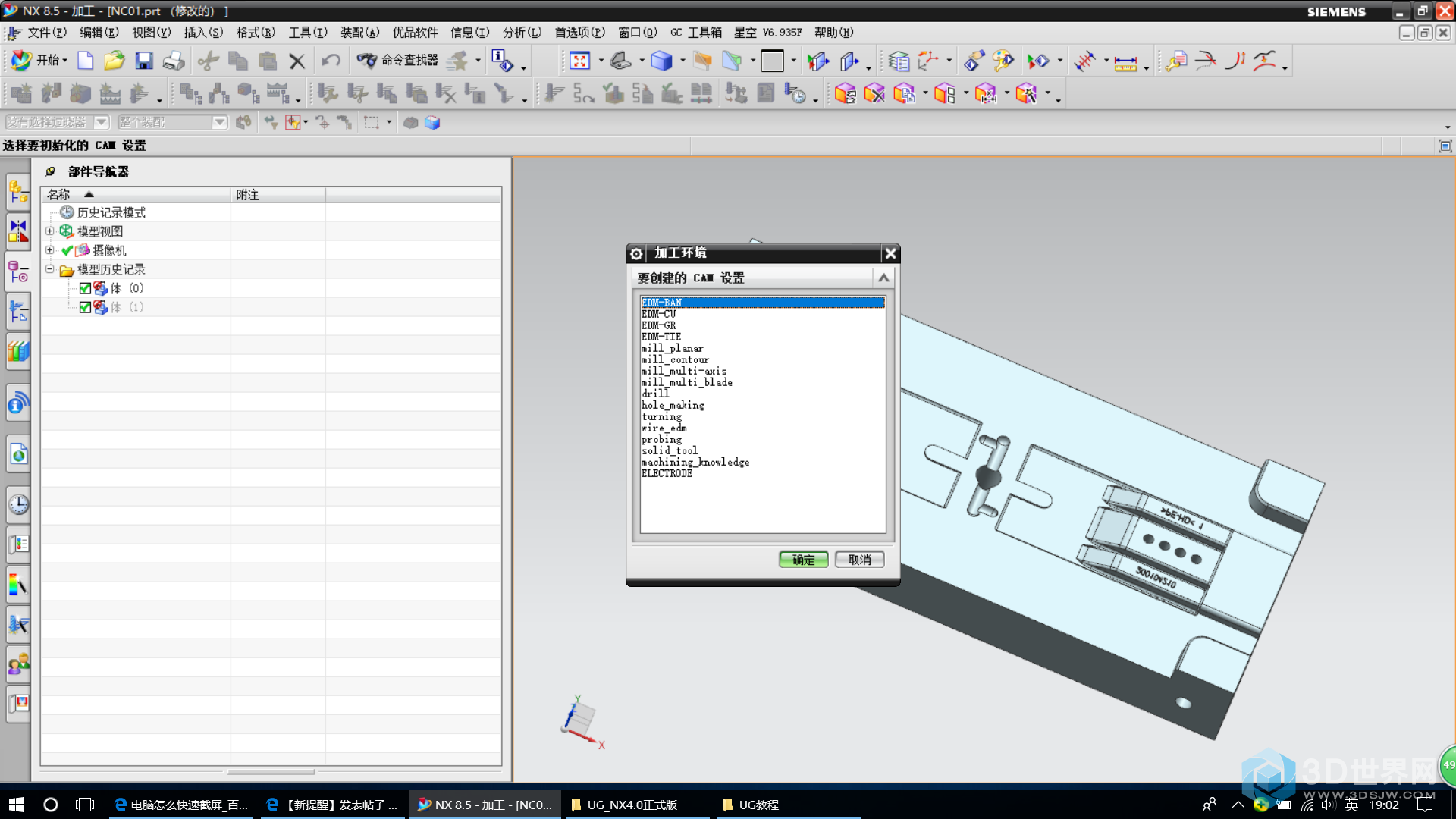Sort by the 名称 column header

pos(136,195)
